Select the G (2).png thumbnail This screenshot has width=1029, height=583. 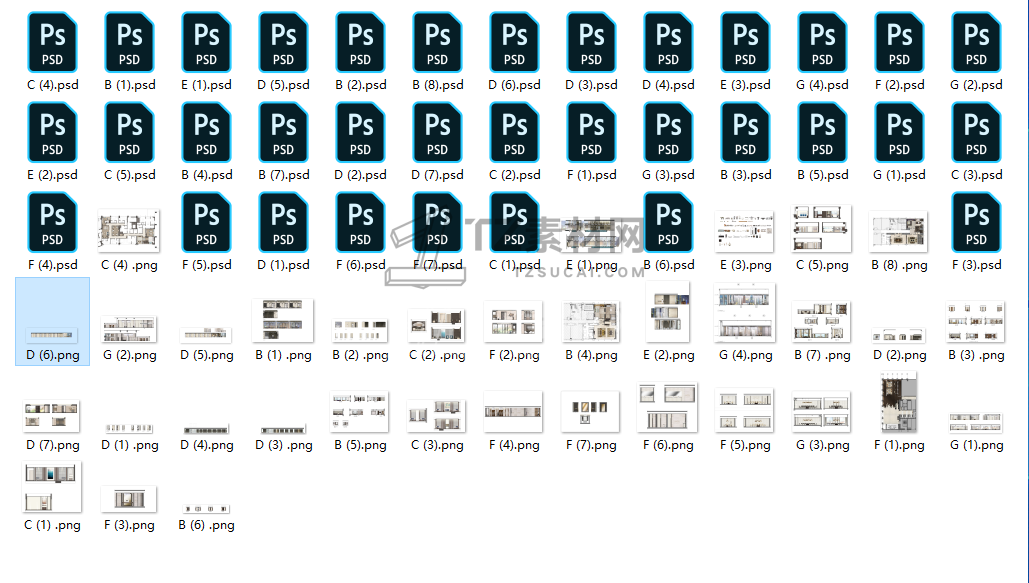click(x=129, y=329)
